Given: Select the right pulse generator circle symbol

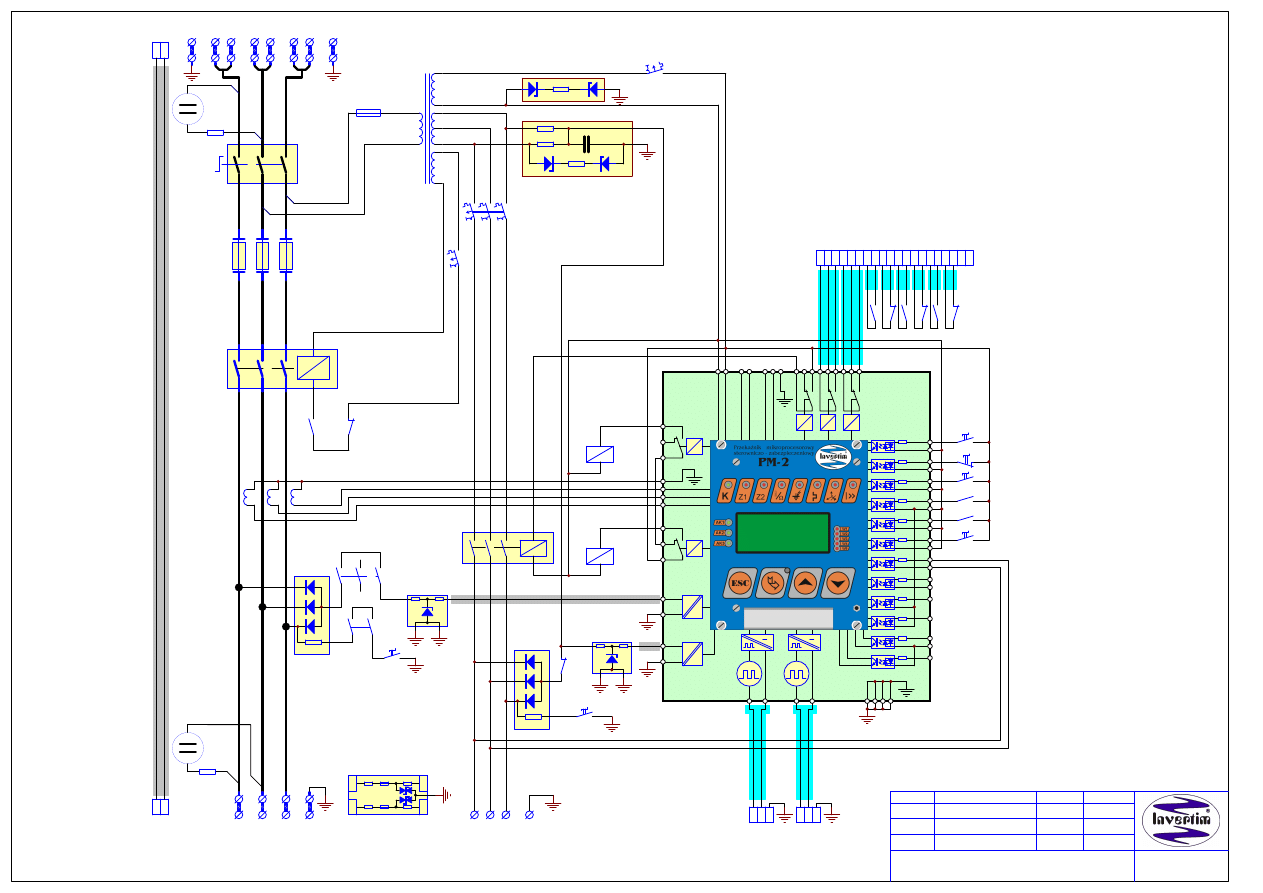Looking at the screenshot, I should (x=797, y=674).
